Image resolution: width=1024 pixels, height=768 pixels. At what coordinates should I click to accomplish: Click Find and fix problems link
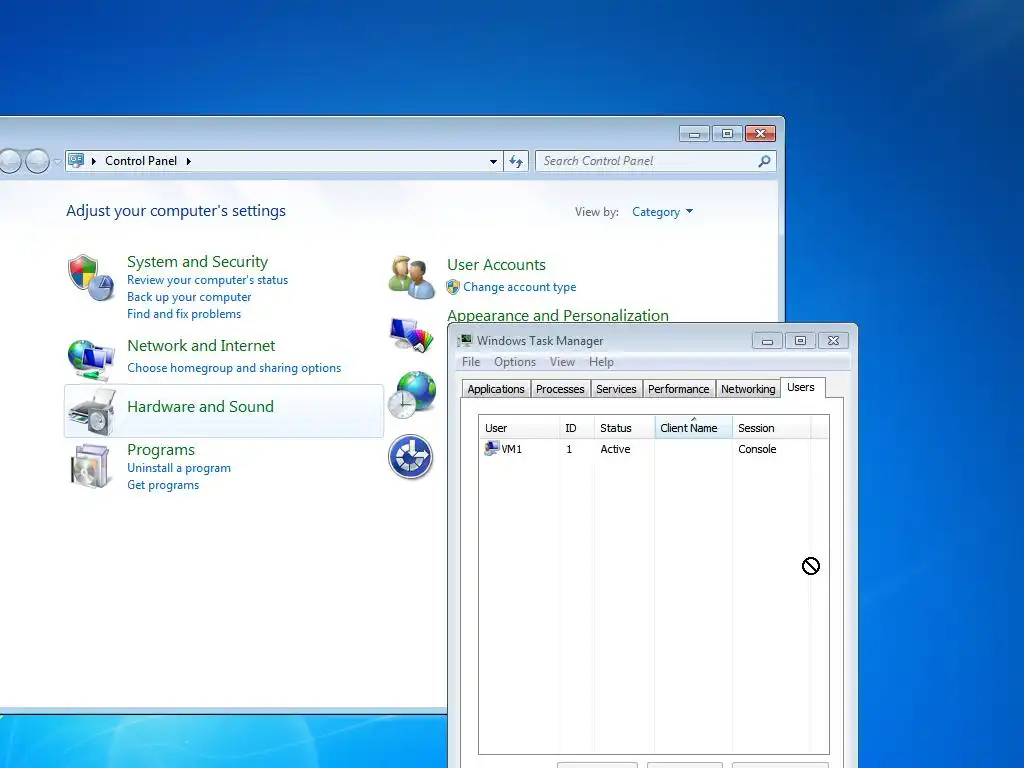coord(184,313)
